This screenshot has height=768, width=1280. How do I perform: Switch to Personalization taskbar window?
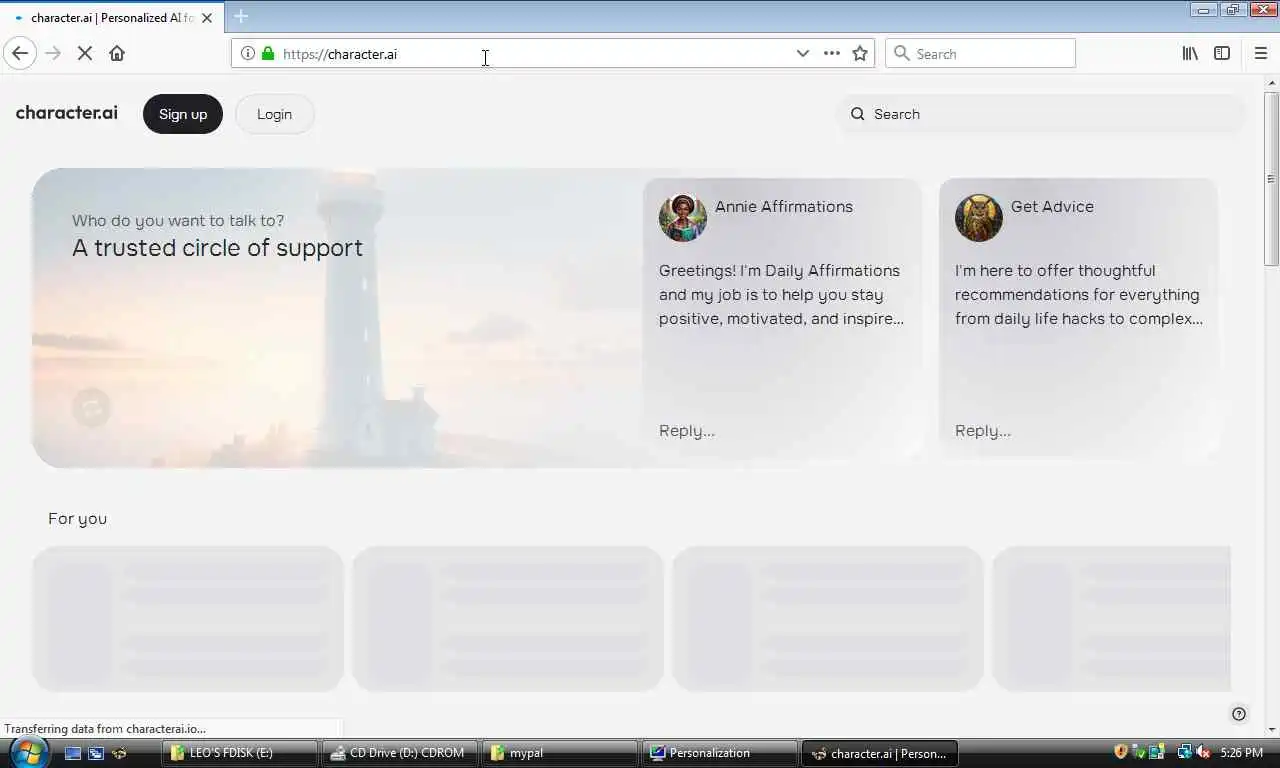720,753
